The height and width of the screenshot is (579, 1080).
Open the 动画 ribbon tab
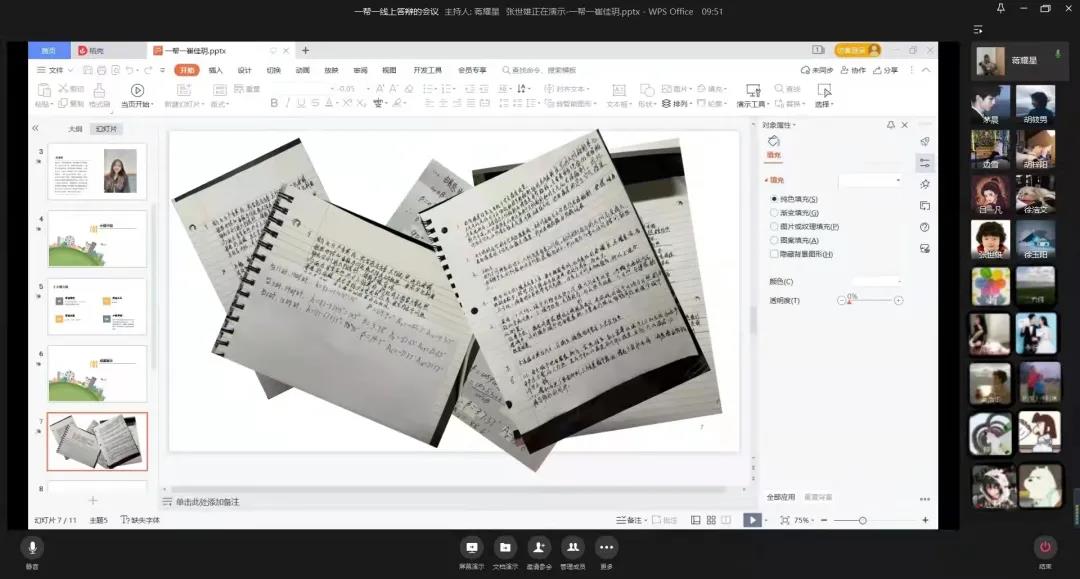302,70
